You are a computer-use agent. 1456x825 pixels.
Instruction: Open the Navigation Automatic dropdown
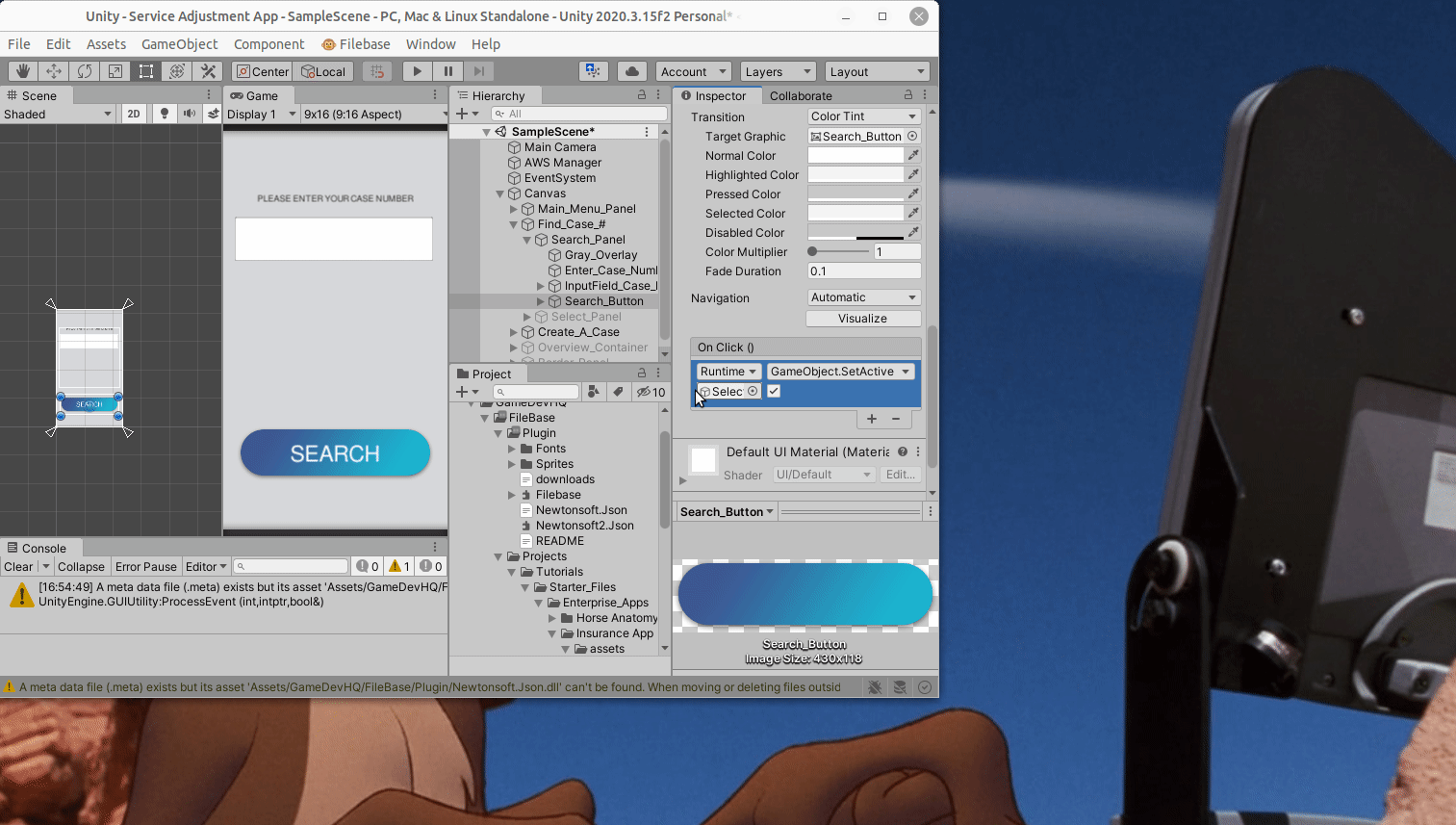tap(863, 297)
